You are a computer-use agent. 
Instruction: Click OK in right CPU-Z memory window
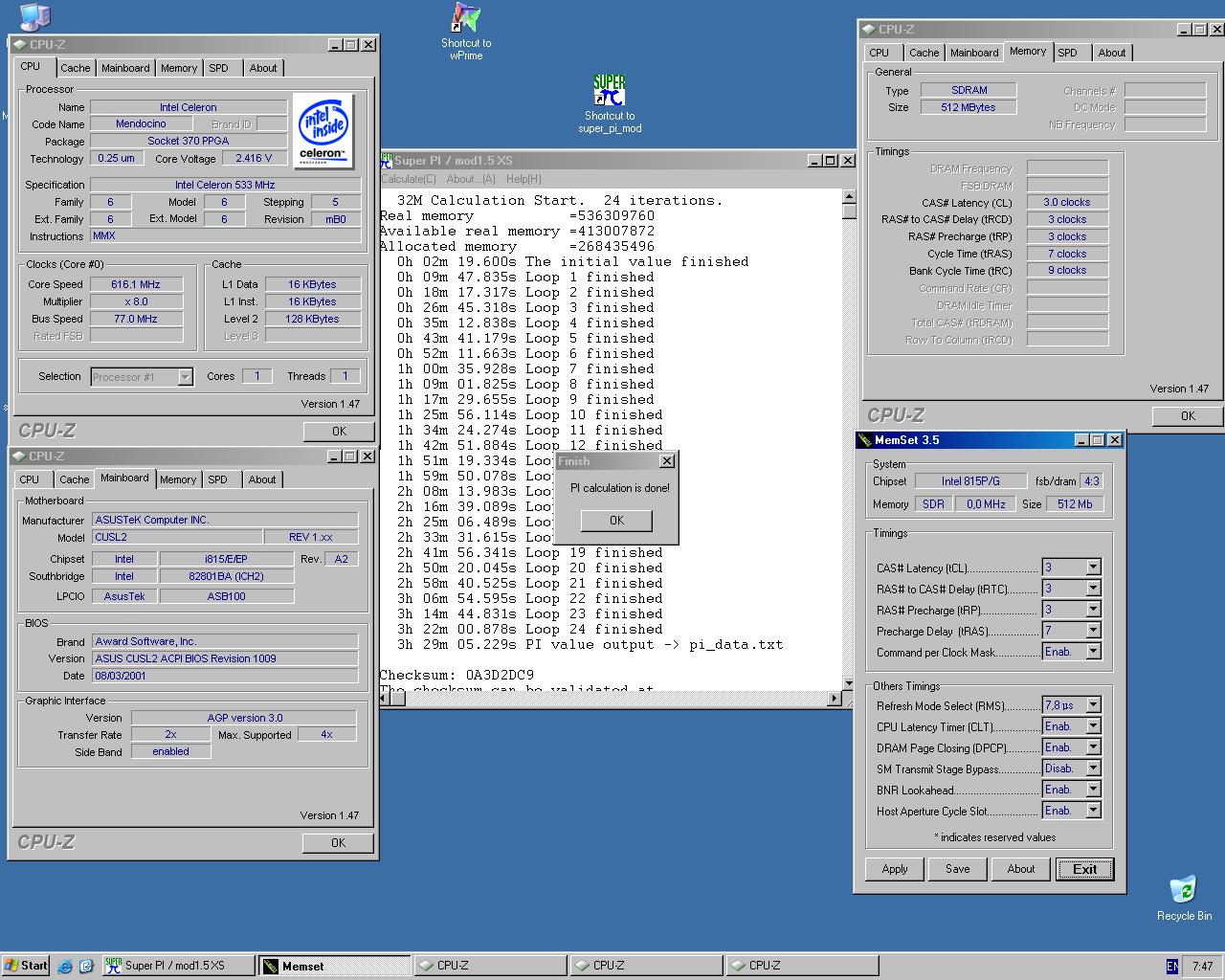pyautogui.click(x=1188, y=416)
